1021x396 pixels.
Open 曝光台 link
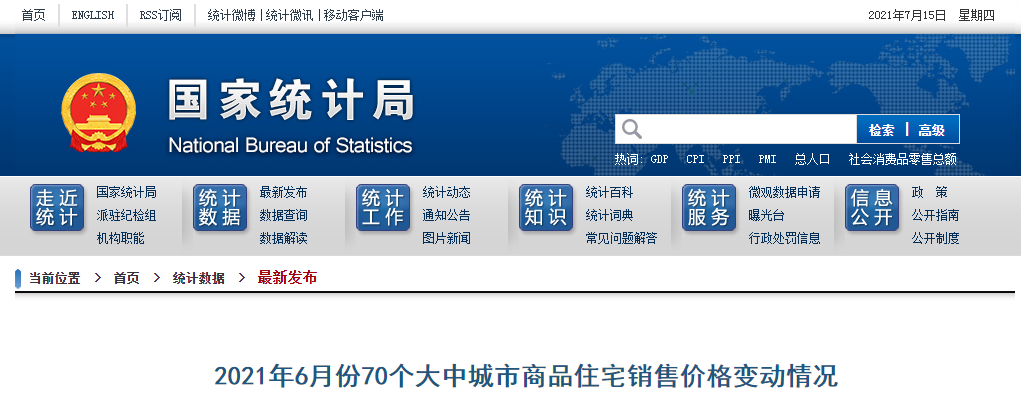(766, 216)
